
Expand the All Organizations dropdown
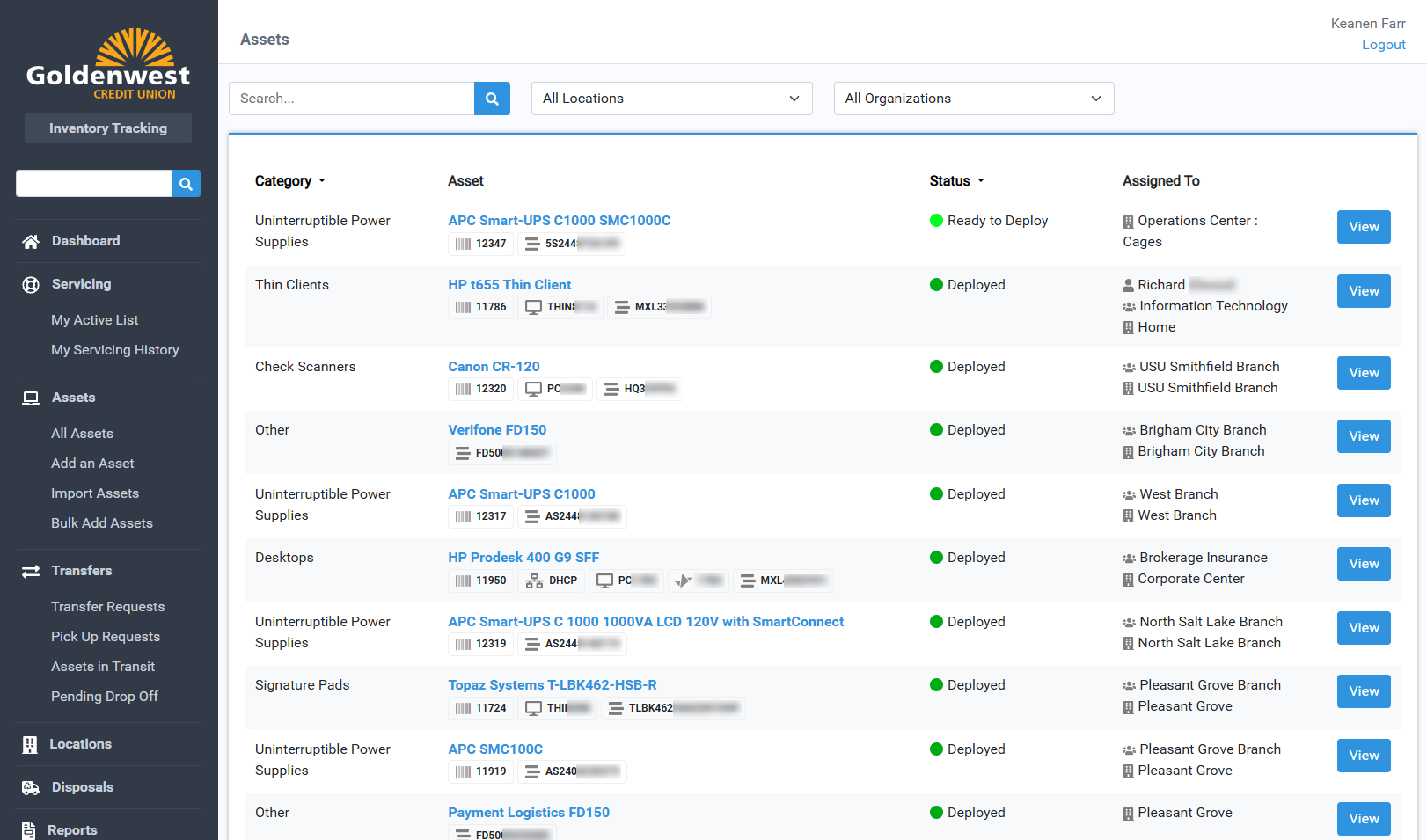973,99
